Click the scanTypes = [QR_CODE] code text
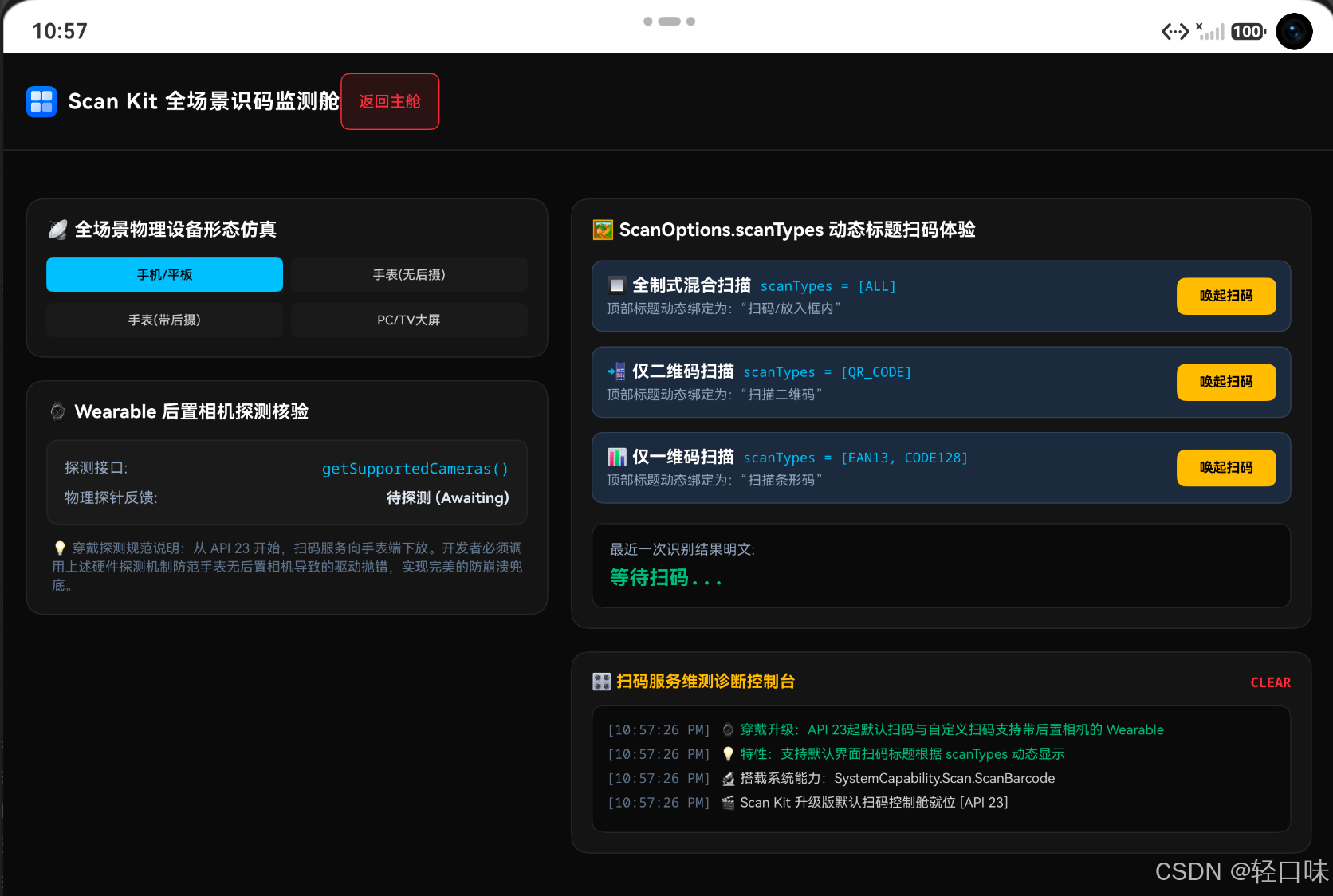The image size is (1333, 896). click(x=828, y=372)
